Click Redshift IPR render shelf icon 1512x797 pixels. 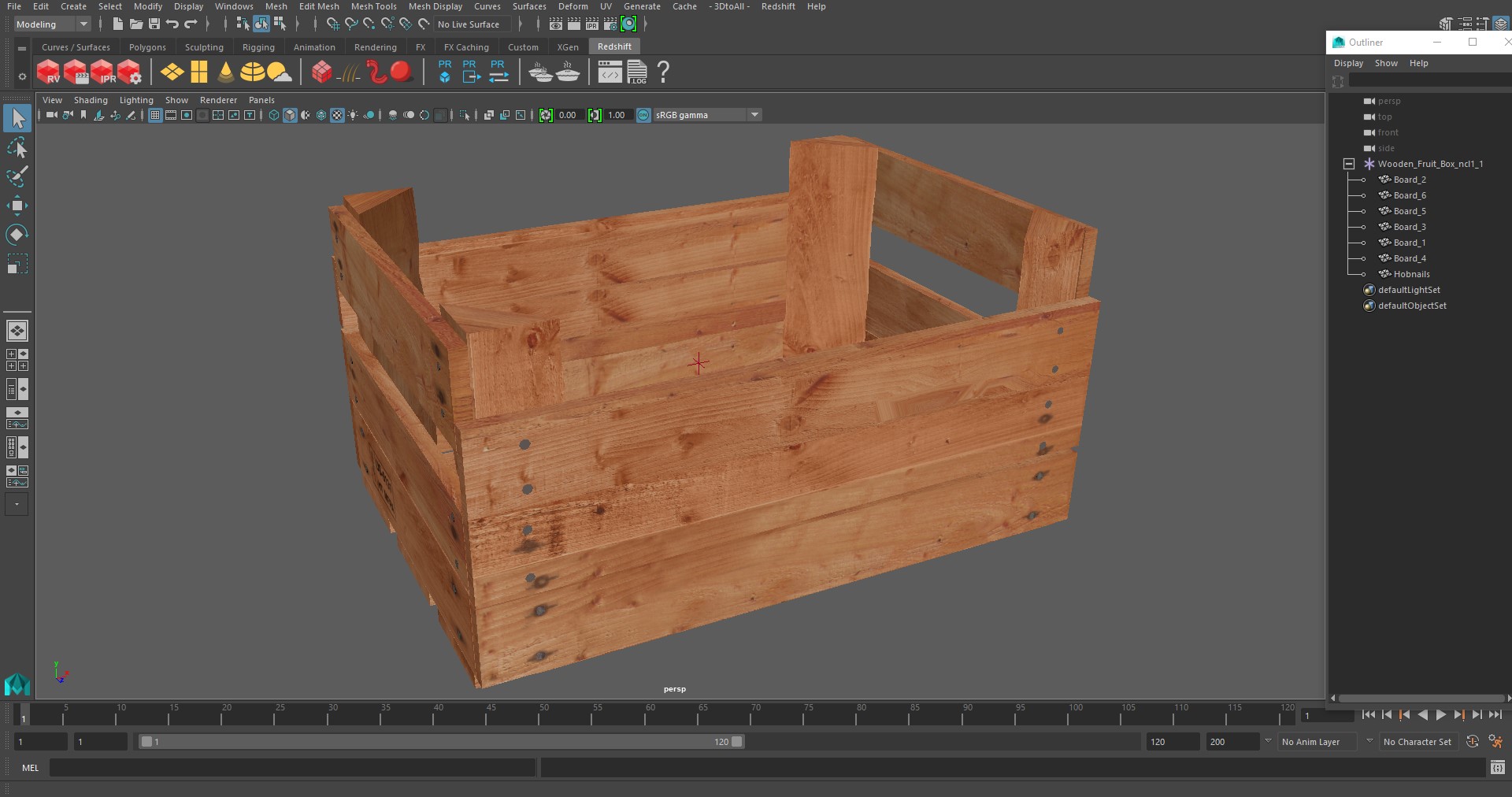102,72
